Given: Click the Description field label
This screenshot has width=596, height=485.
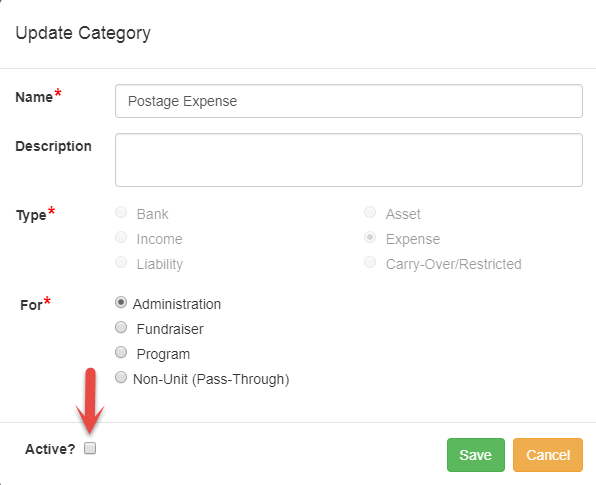Looking at the screenshot, I should coord(54,146).
